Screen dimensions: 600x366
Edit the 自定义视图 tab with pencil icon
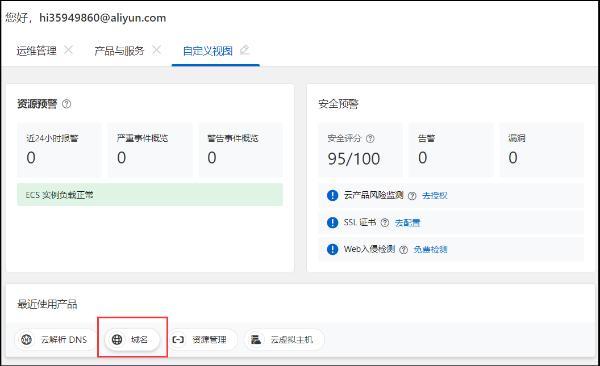pos(245,50)
